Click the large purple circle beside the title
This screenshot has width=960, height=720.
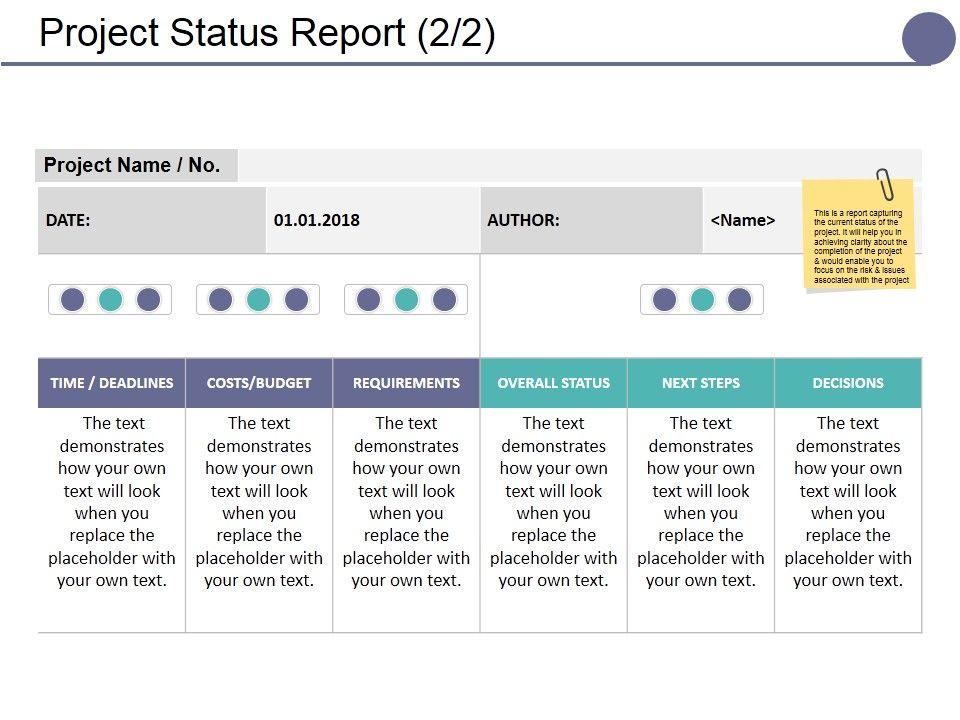click(929, 39)
